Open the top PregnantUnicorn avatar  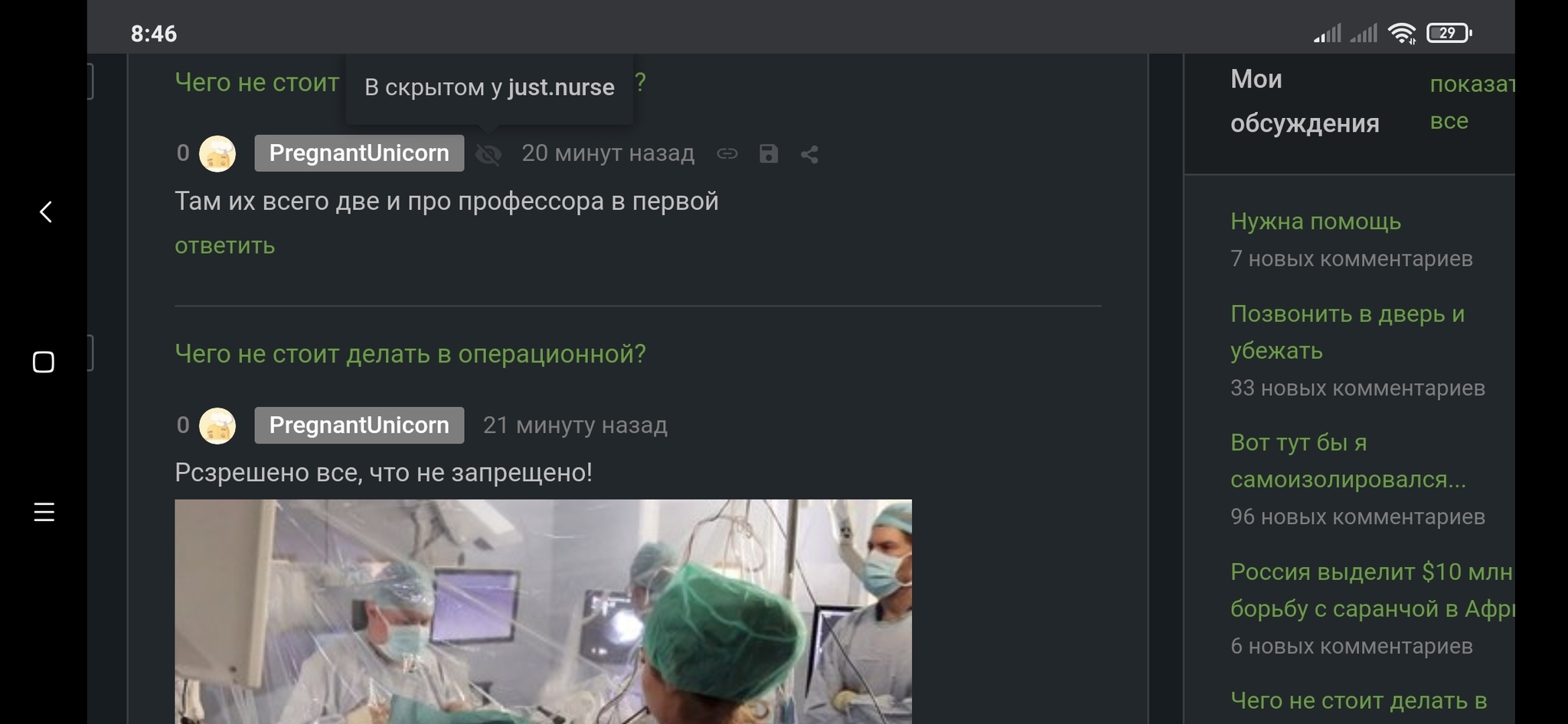tap(217, 154)
